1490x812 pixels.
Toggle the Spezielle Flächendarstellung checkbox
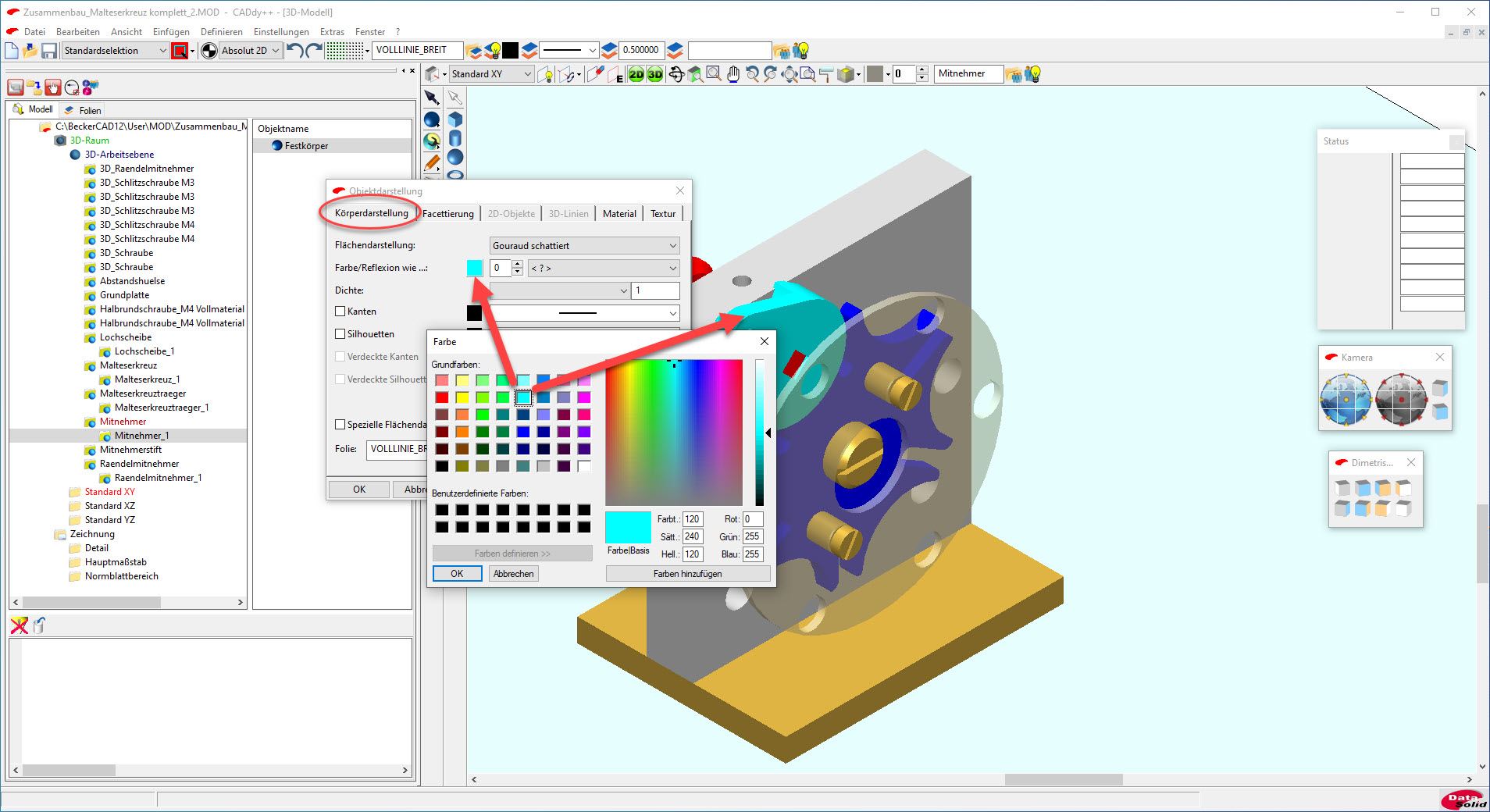click(x=340, y=425)
